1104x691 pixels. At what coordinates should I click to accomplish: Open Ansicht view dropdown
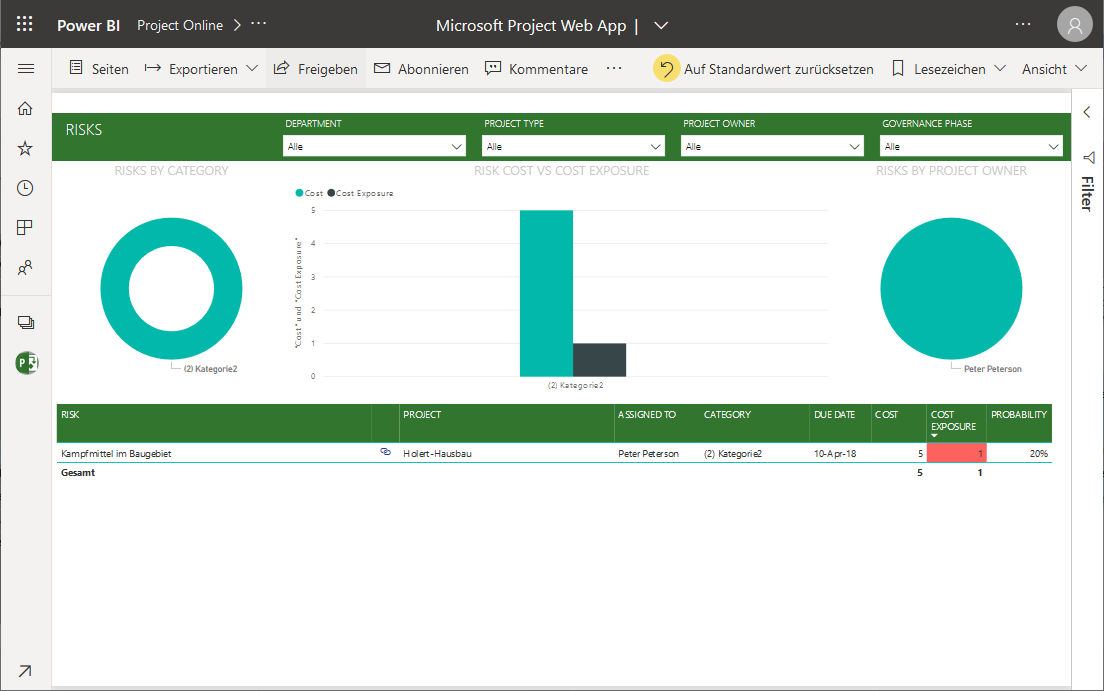pyautogui.click(x=1055, y=68)
